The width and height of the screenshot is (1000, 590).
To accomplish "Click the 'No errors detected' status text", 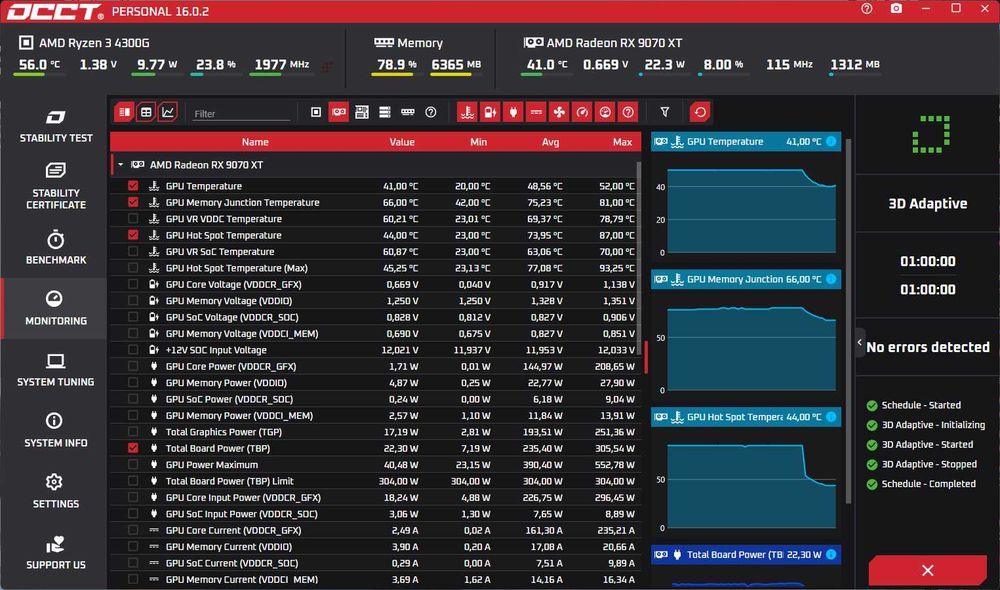I will tap(927, 347).
